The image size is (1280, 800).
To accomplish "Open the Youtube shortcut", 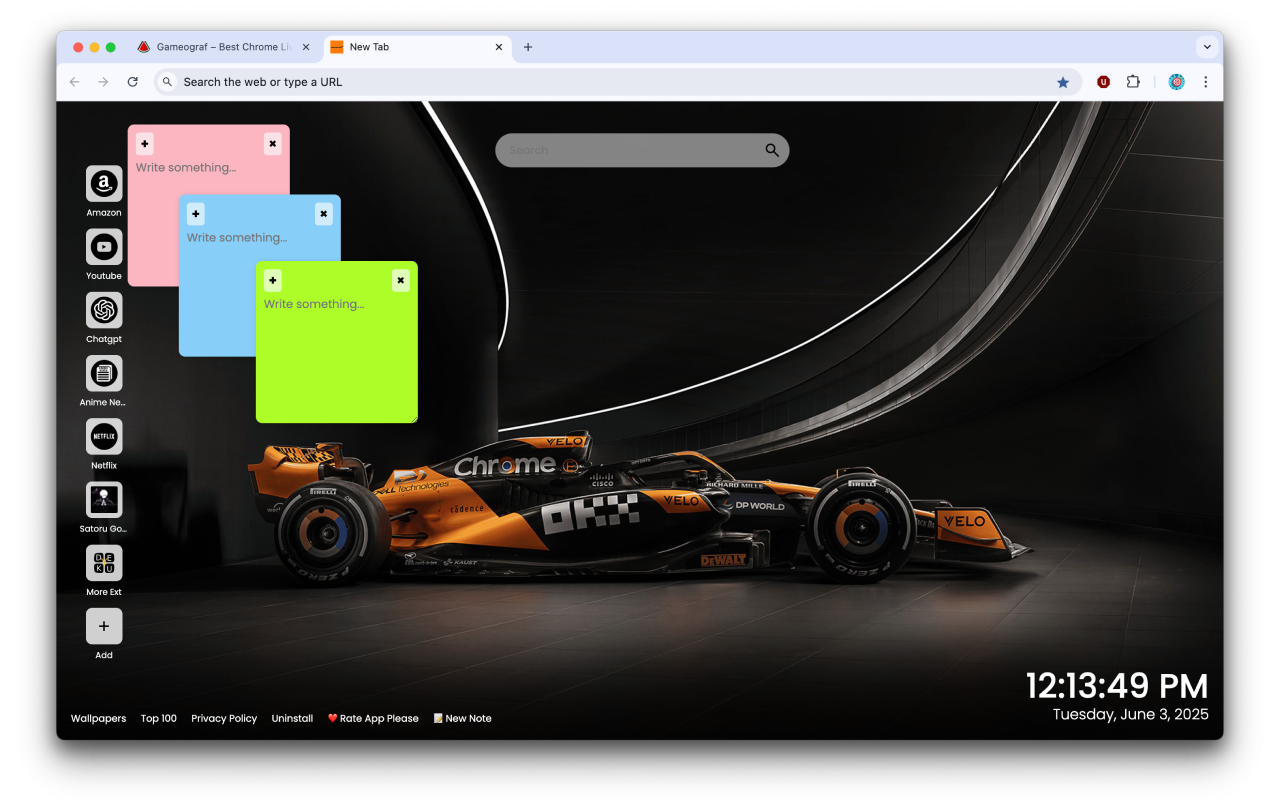I will click(x=103, y=248).
